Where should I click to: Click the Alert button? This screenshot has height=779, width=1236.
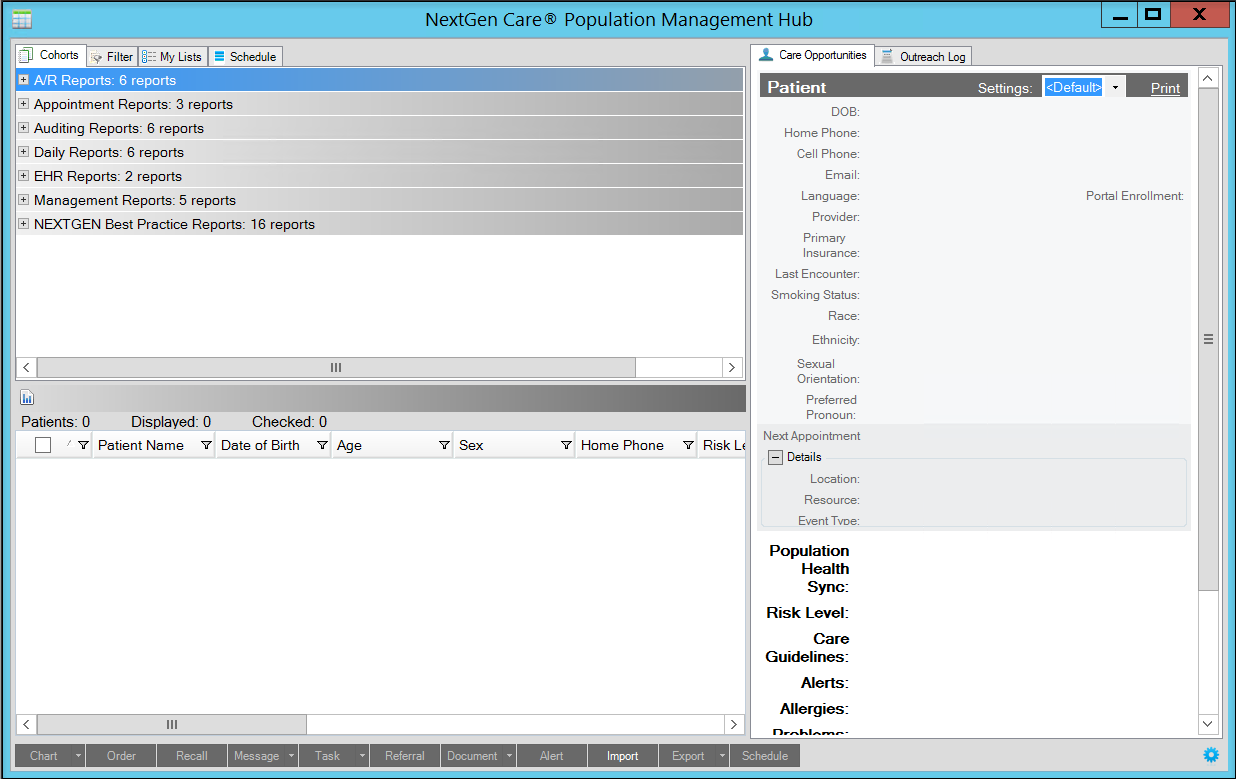552,756
